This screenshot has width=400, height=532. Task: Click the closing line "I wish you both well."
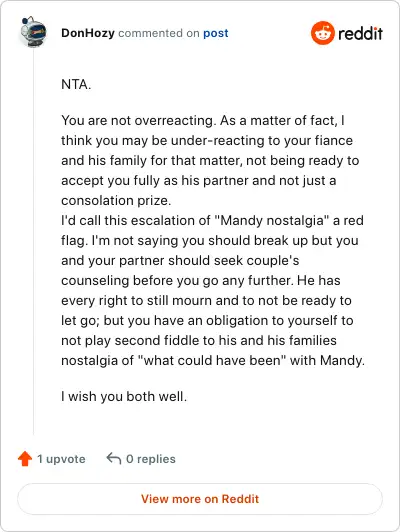click(124, 396)
